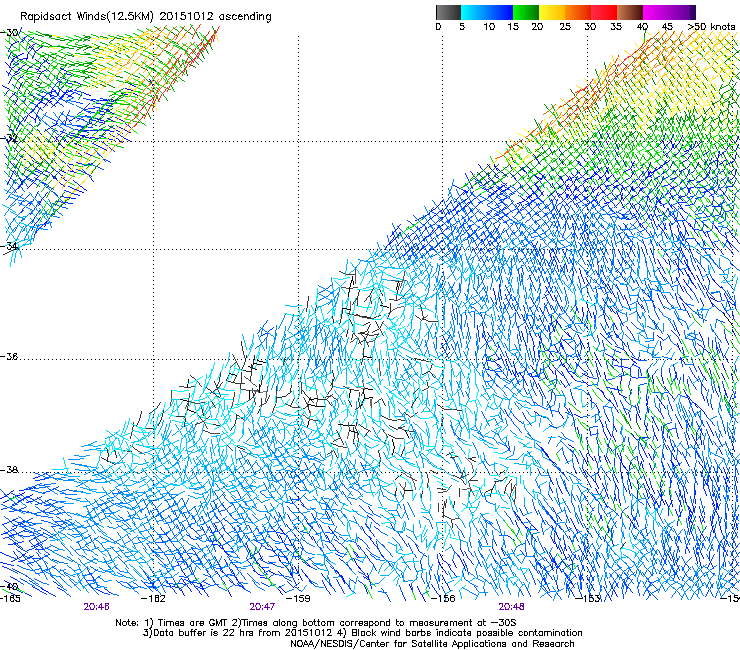
Task: Click the gray 0–5 knots color bar segment
Action: coord(448,12)
